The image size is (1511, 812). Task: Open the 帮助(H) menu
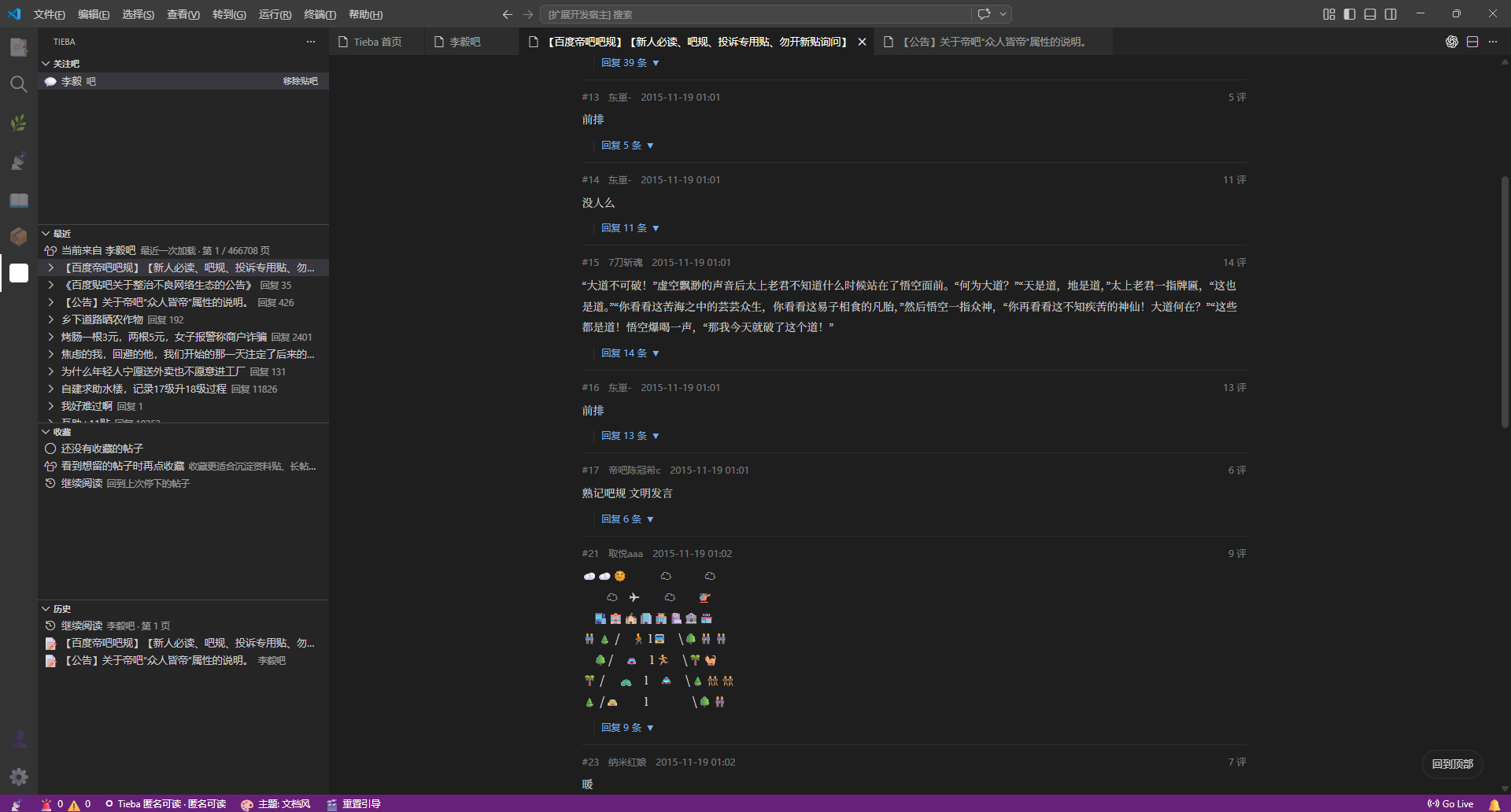tap(365, 14)
